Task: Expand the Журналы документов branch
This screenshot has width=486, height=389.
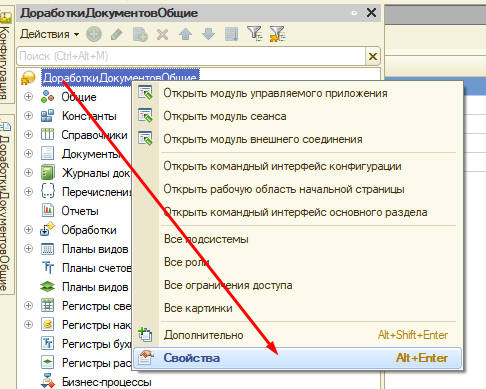Action: pyautogui.click(x=29, y=173)
